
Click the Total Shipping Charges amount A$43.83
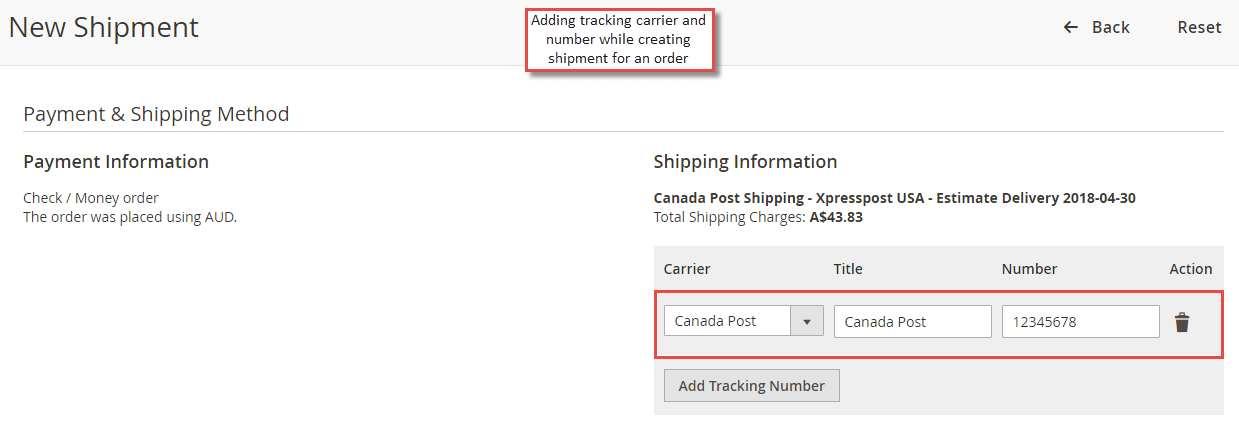tap(836, 216)
